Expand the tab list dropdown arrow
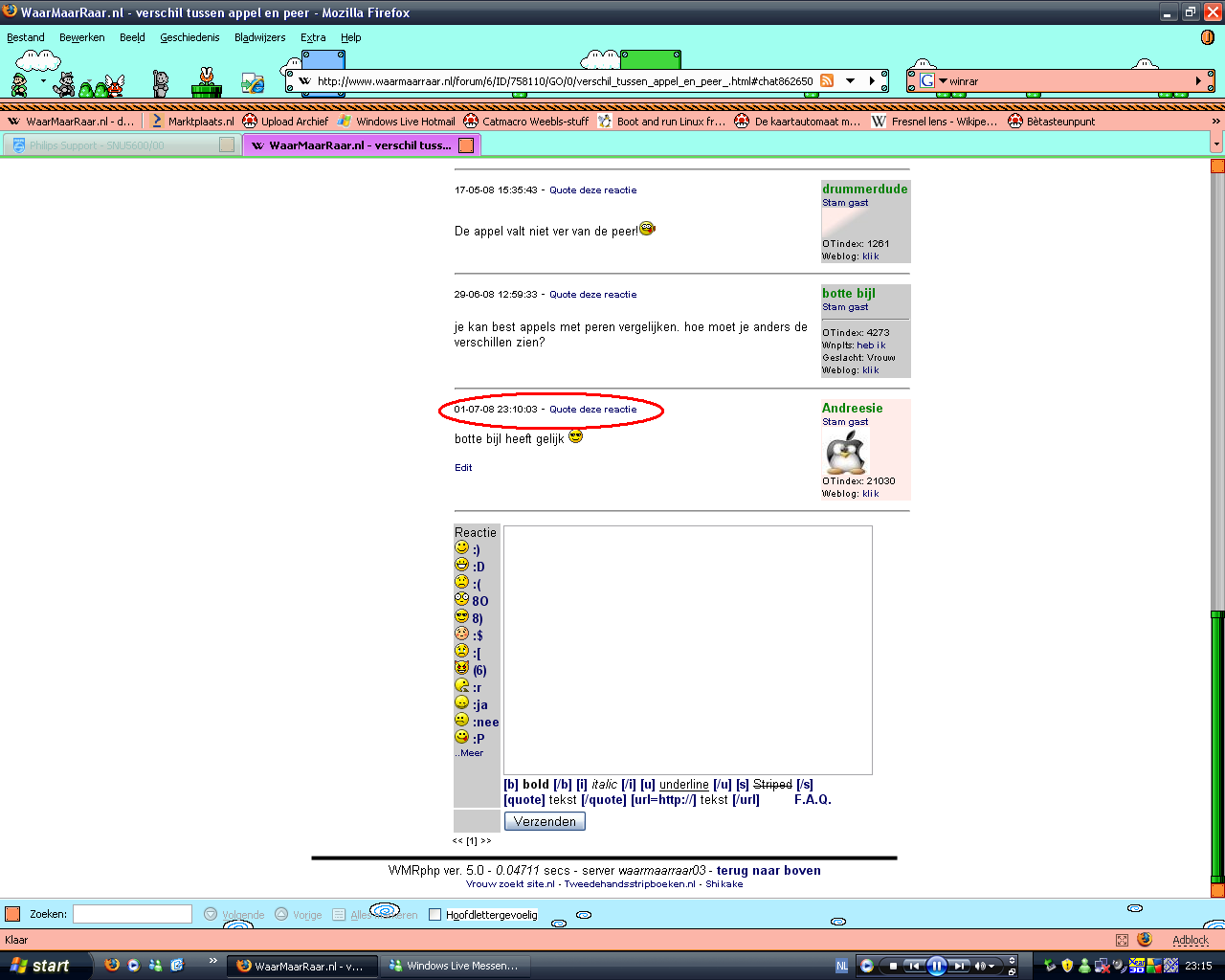Image resolution: width=1225 pixels, height=980 pixels. point(1216,145)
